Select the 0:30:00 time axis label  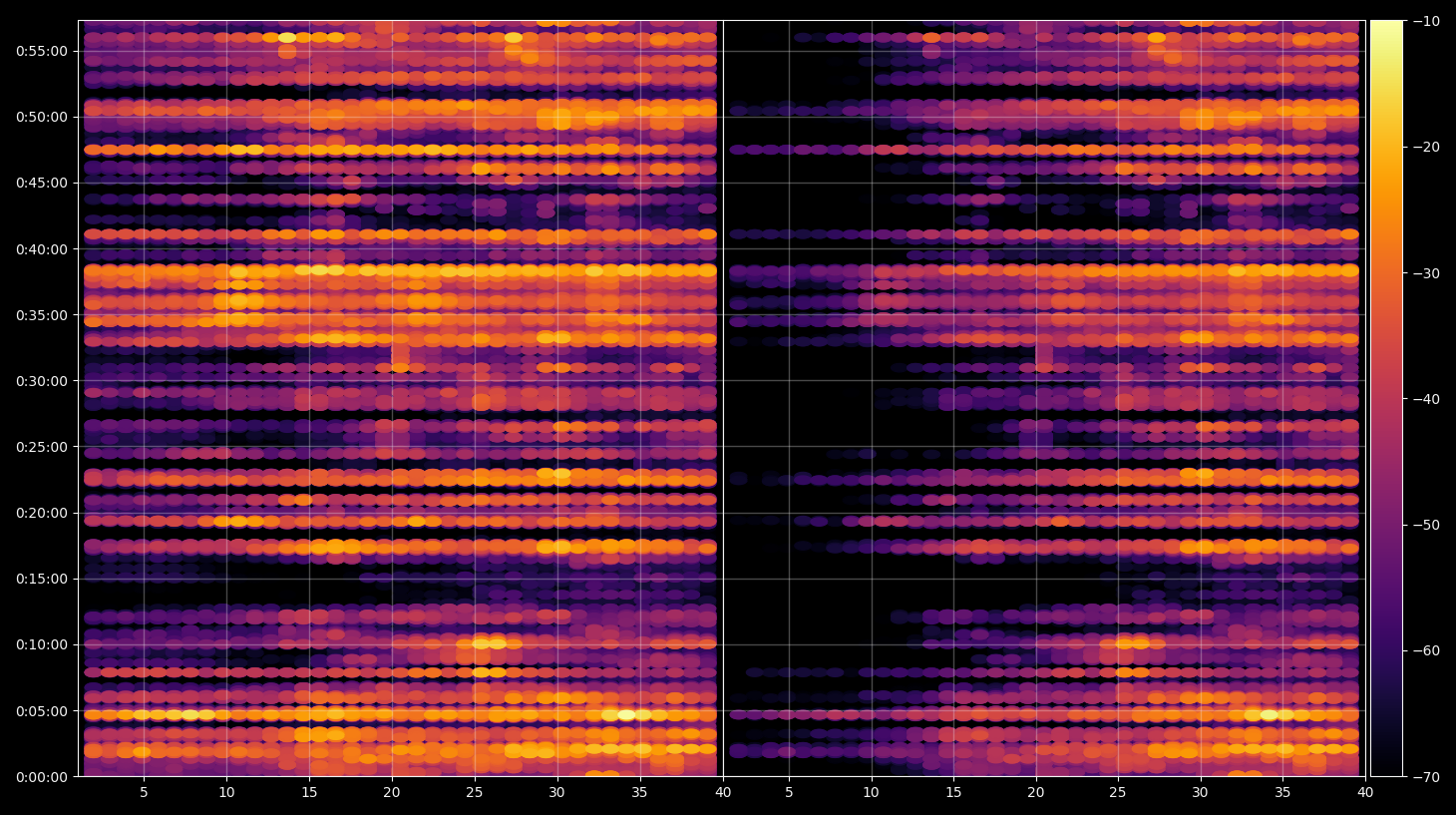tap(42, 381)
